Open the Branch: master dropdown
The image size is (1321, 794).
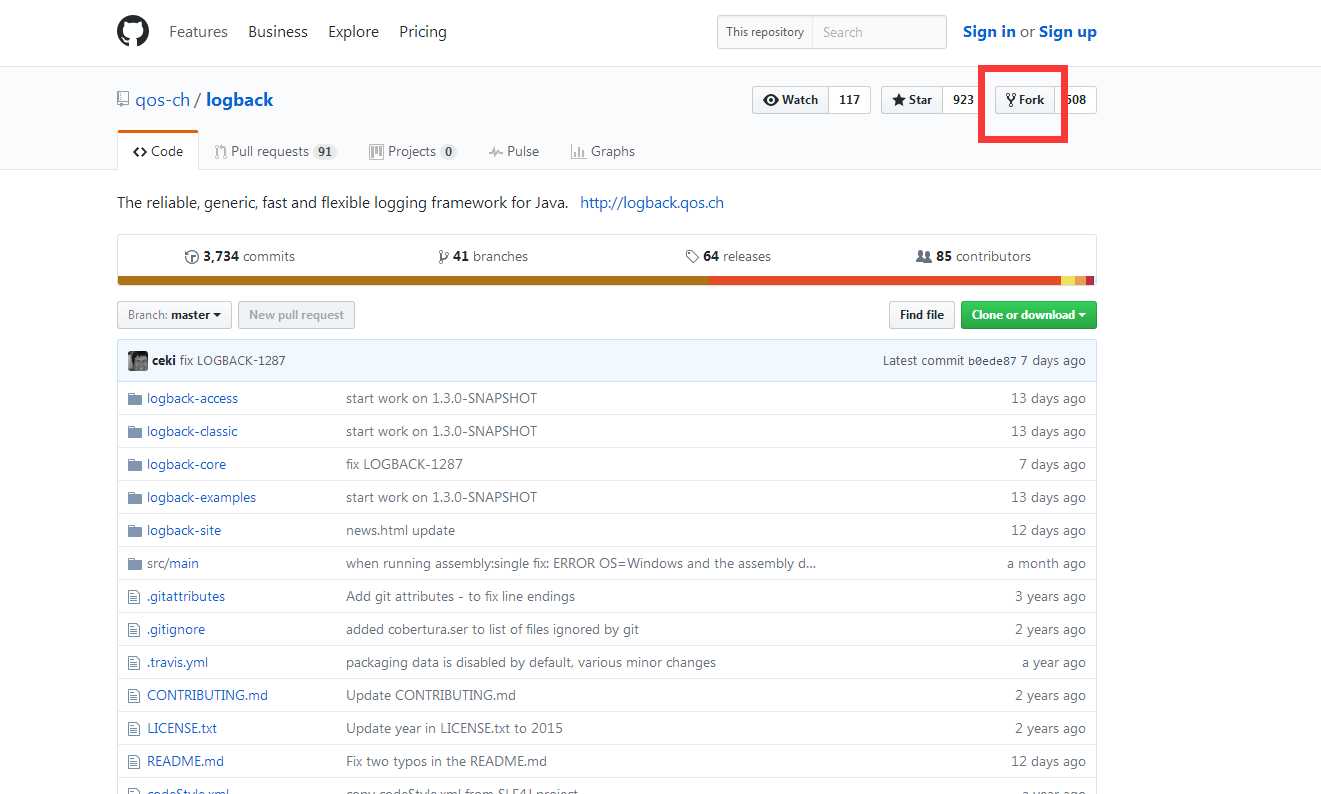[174, 315]
